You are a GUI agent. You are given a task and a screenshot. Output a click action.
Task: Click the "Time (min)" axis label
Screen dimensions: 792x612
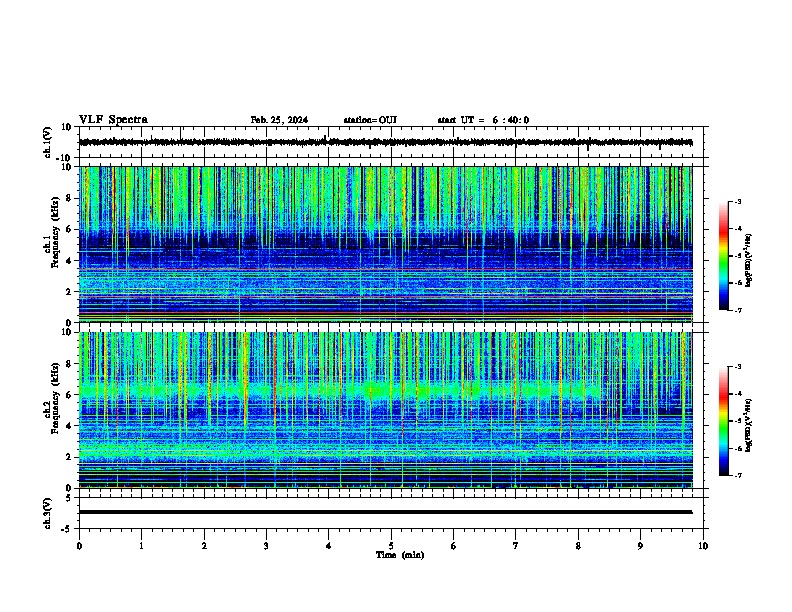(400, 555)
